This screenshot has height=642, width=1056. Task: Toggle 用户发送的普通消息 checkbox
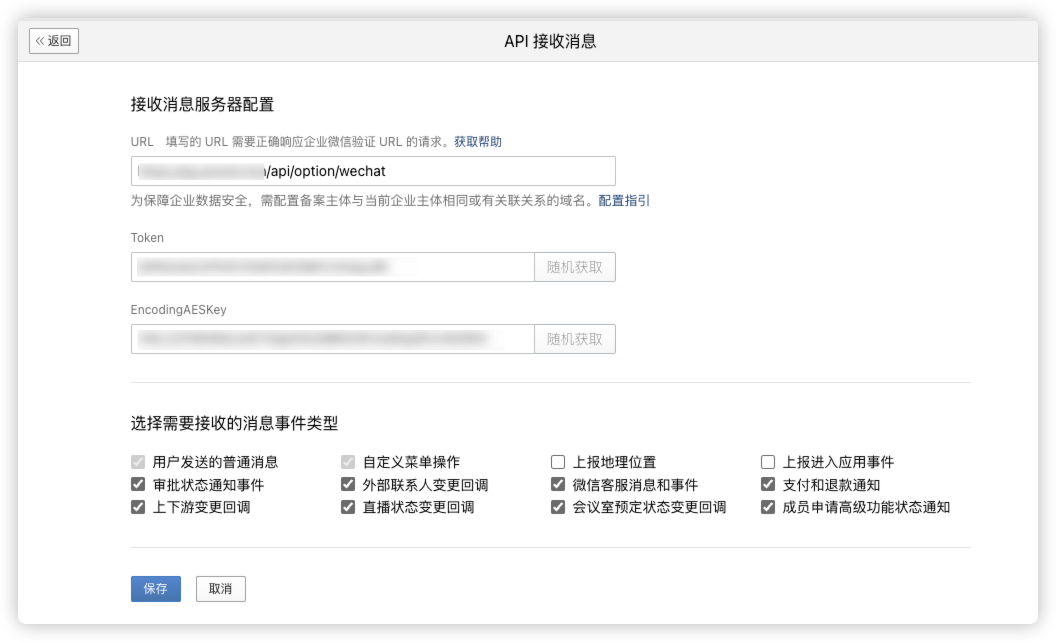(x=138, y=462)
